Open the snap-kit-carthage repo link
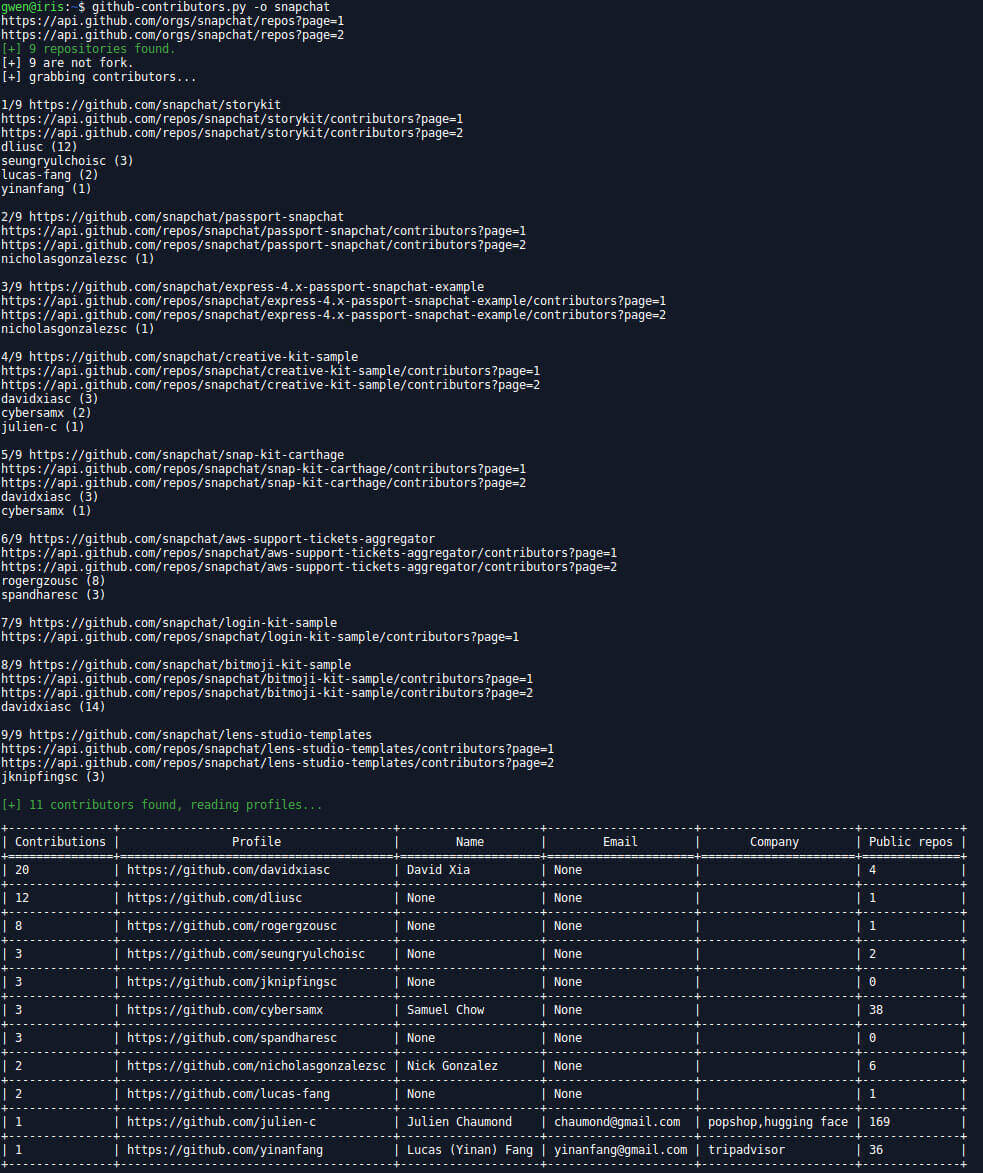Viewport: 983px width, 1173px height. pyautogui.click(x=186, y=455)
